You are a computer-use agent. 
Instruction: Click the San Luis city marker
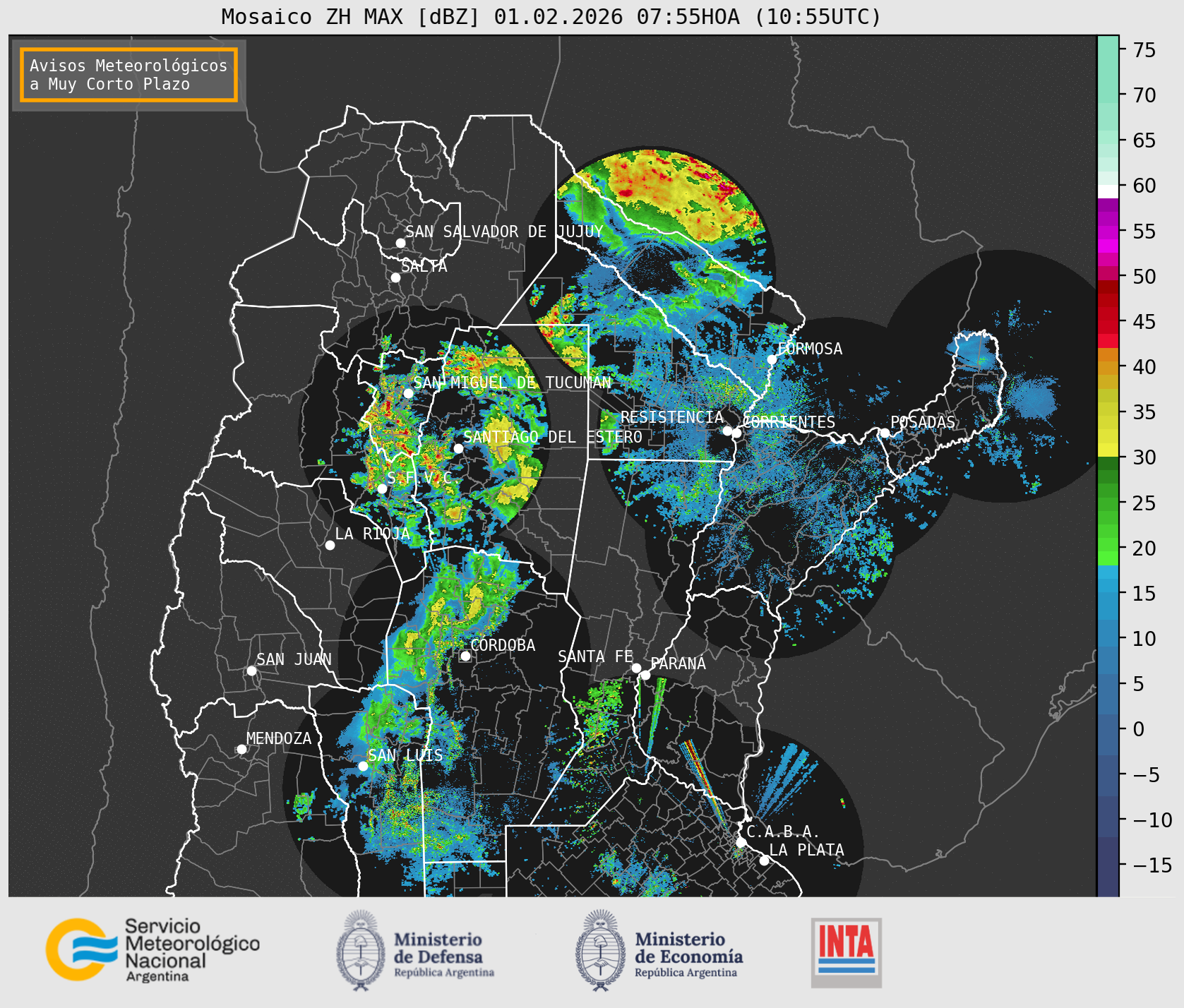pyautogui.click(x=363, y=766)
